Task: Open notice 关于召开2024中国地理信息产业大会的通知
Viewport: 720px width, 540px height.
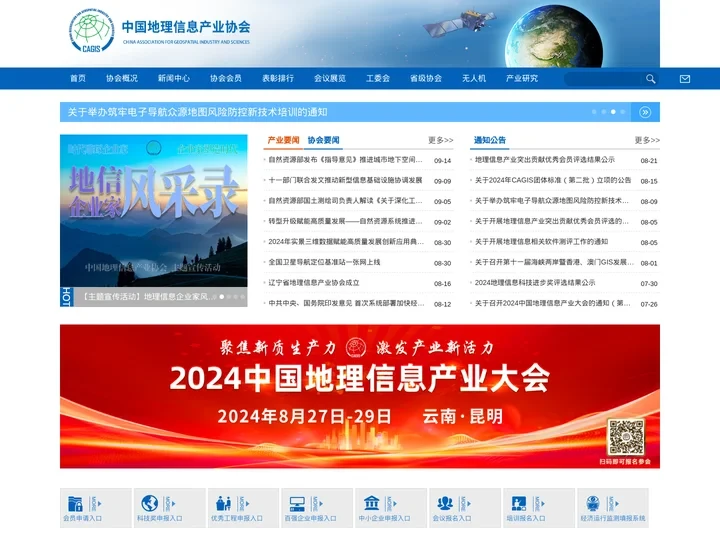Action: (x=553, y=303)
